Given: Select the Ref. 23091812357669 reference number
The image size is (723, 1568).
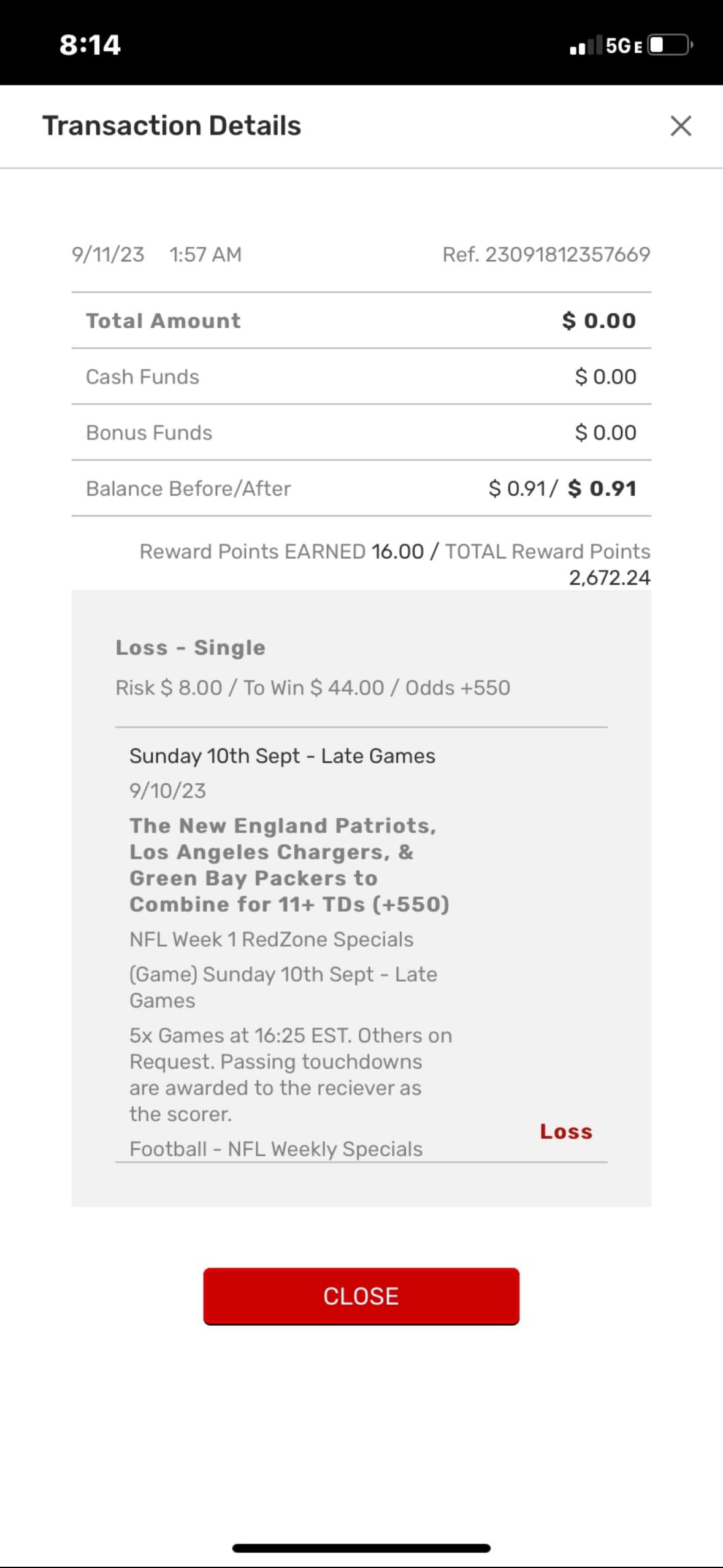Looking at the screenshot, I should coord(546,254).
